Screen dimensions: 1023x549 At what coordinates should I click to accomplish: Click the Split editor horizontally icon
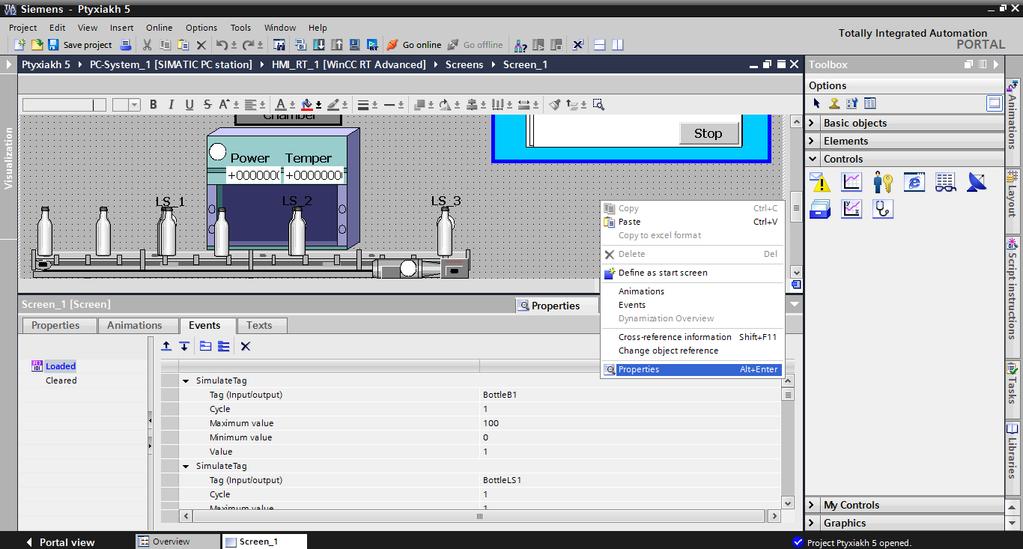click(600, 45)
